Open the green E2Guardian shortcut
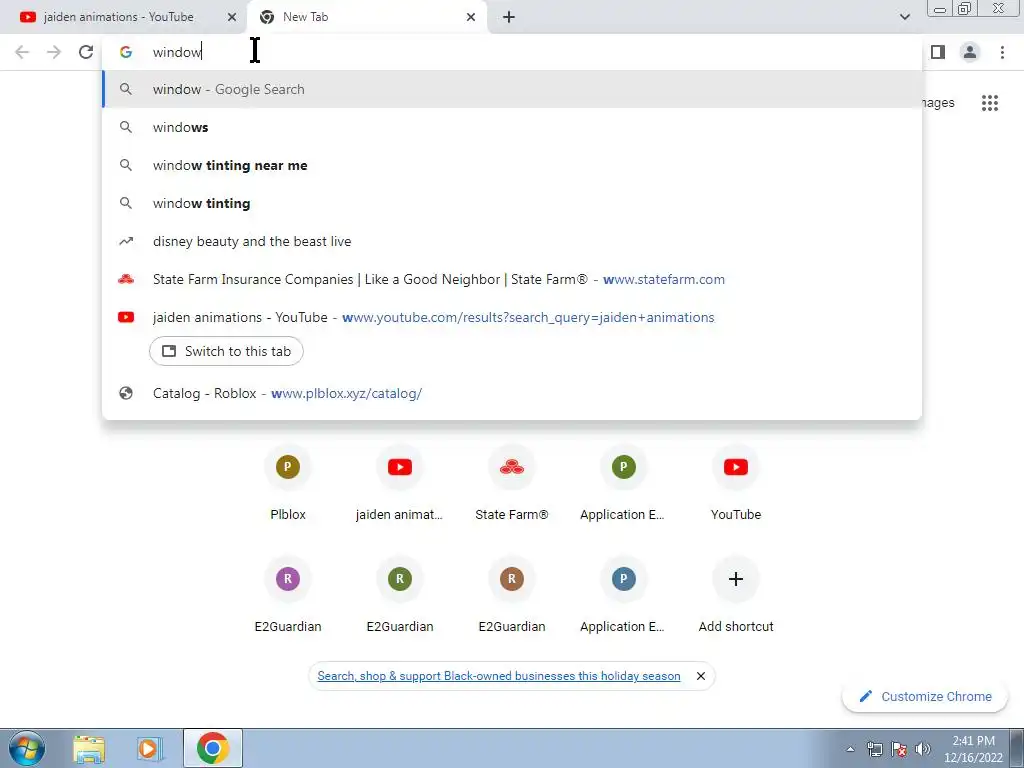Viewport: 1024px width, 768px height. point(400,594)
